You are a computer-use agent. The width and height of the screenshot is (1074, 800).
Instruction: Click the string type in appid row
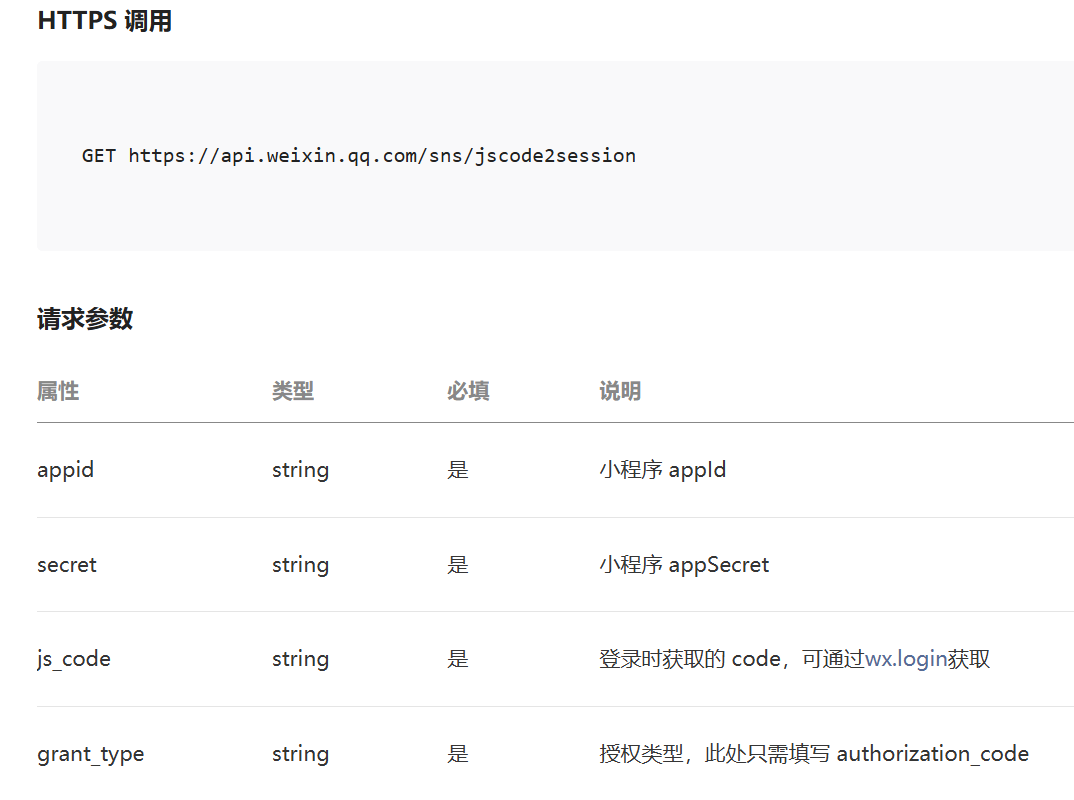click(x=300, y=469)
